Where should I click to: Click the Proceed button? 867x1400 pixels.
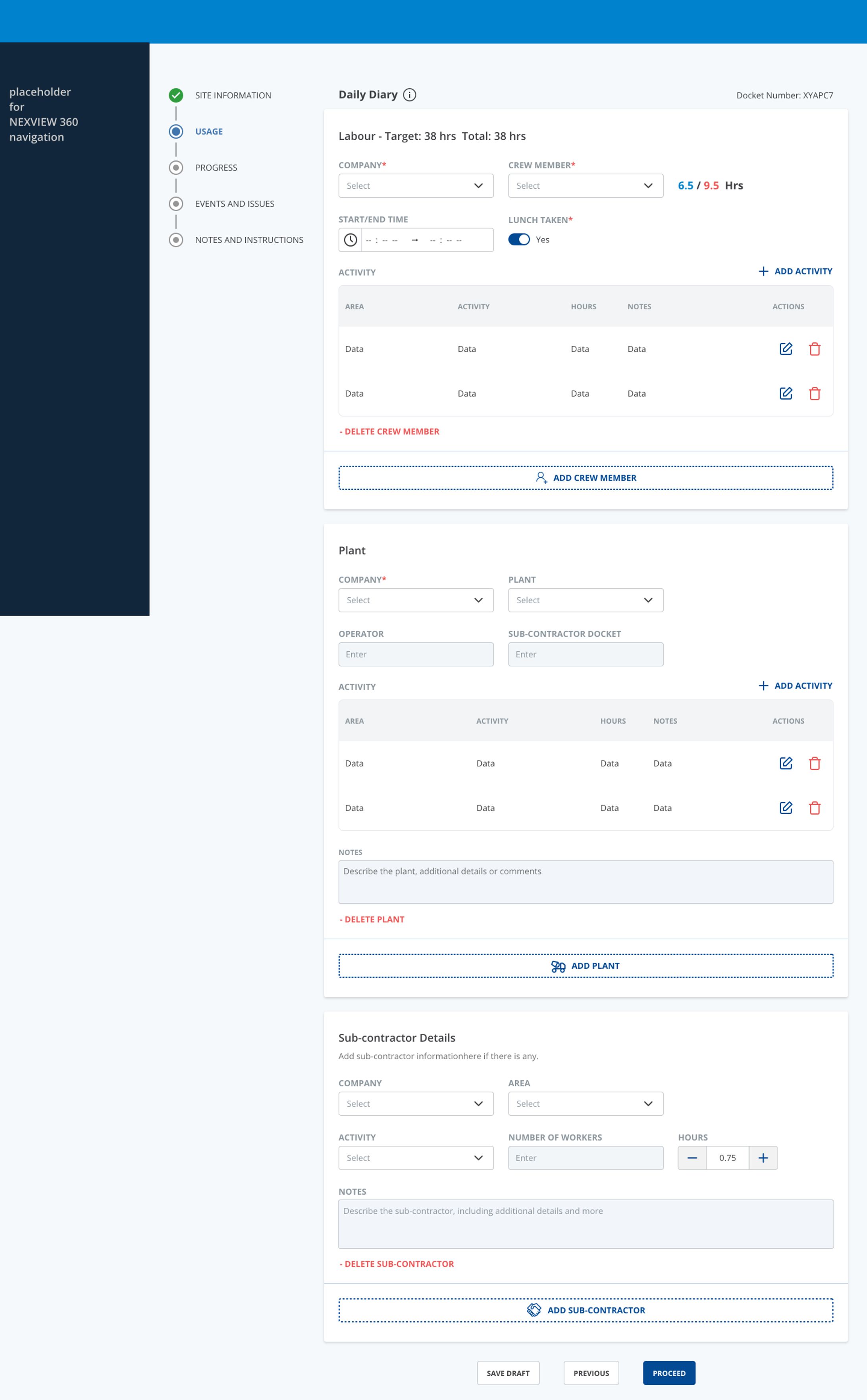[669, 1373]
